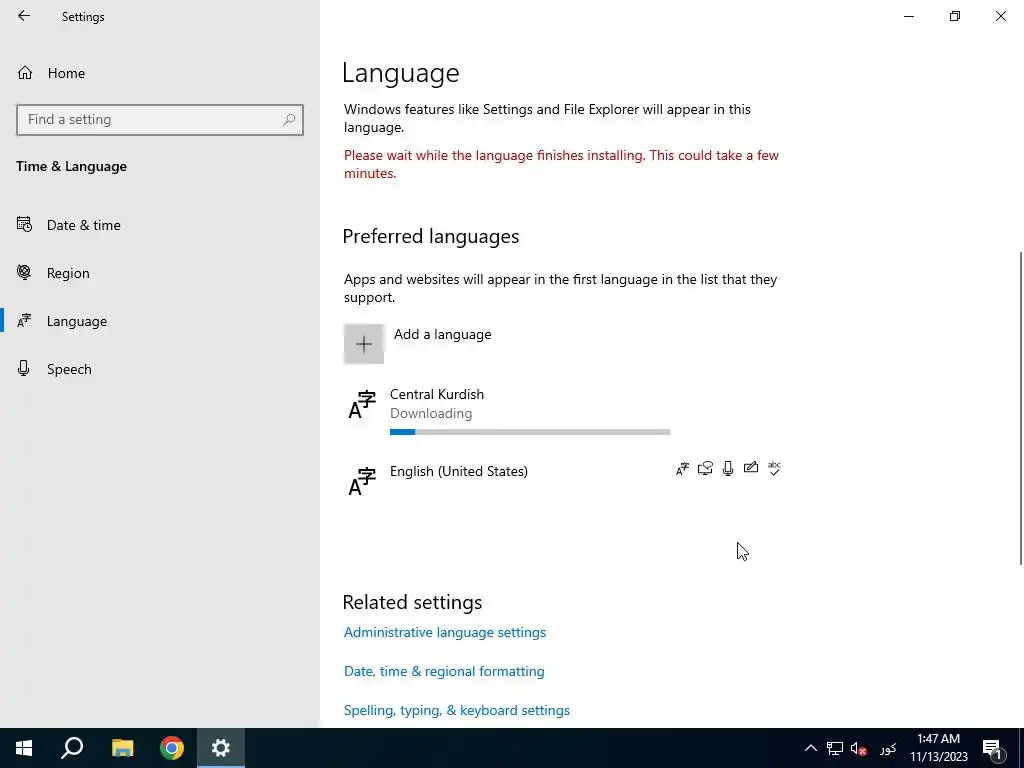Image resolution: width=1024 pixels, height=768 pixels.
Task: Show hidden system tray icons
Action: click(810, 748)
